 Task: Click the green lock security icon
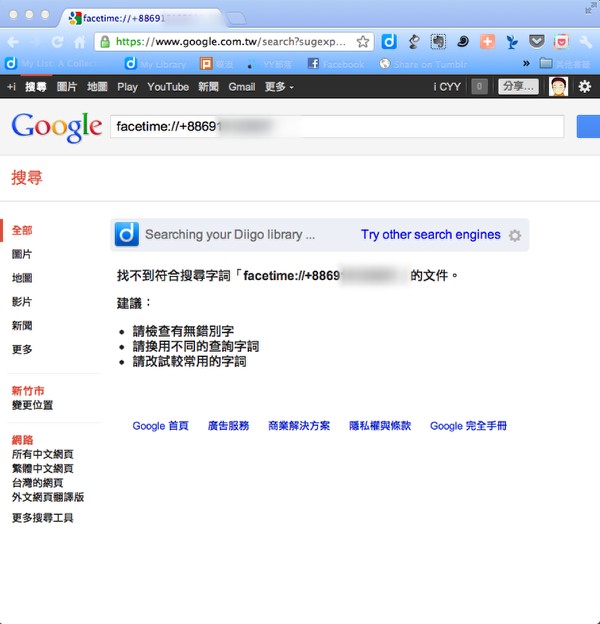[105, 42]
